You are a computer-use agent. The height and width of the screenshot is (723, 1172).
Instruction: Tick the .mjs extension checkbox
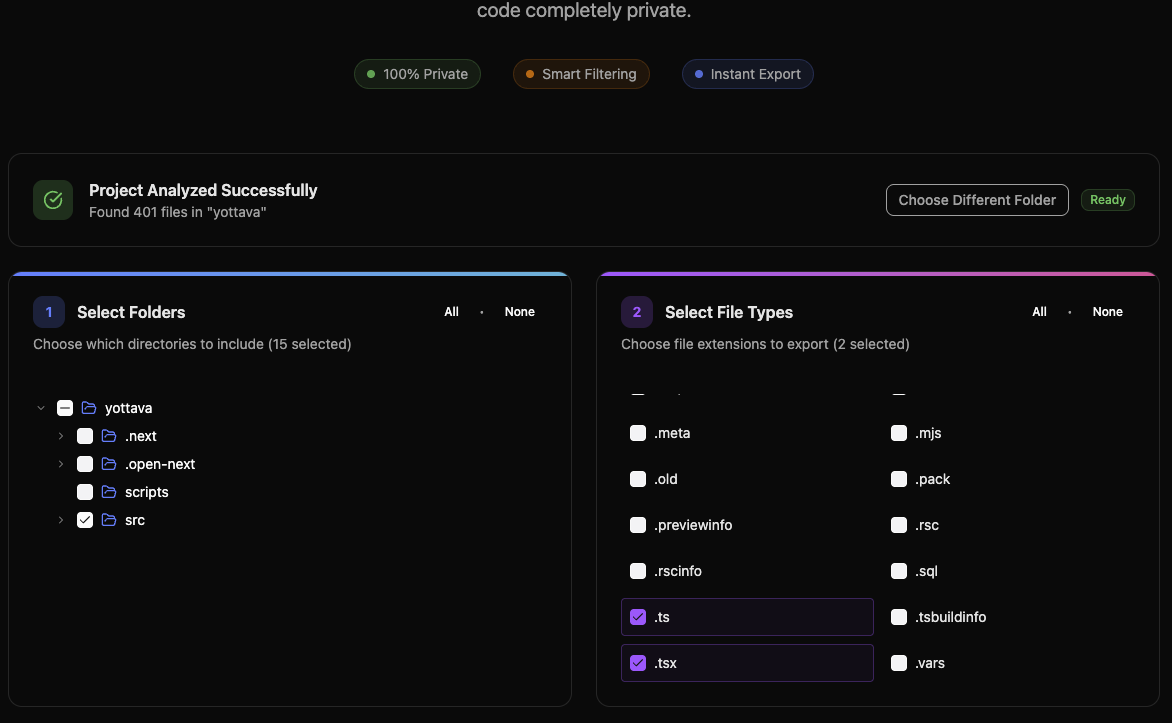pos(899,433)
